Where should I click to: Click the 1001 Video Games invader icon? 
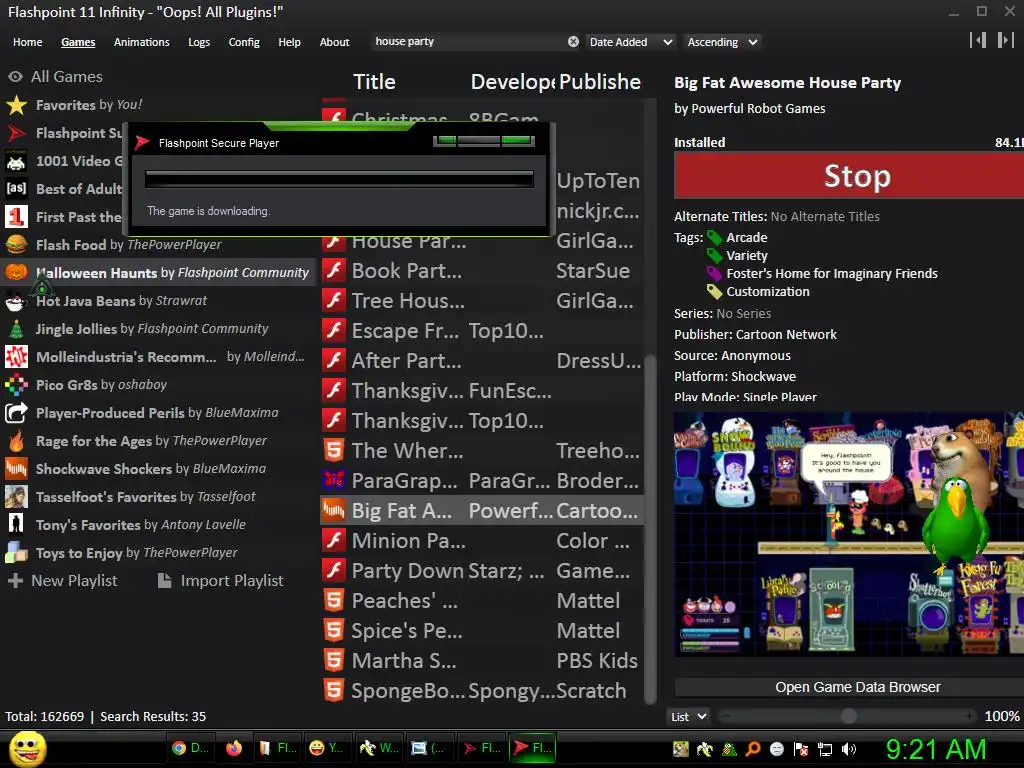[x=16, y=161]
